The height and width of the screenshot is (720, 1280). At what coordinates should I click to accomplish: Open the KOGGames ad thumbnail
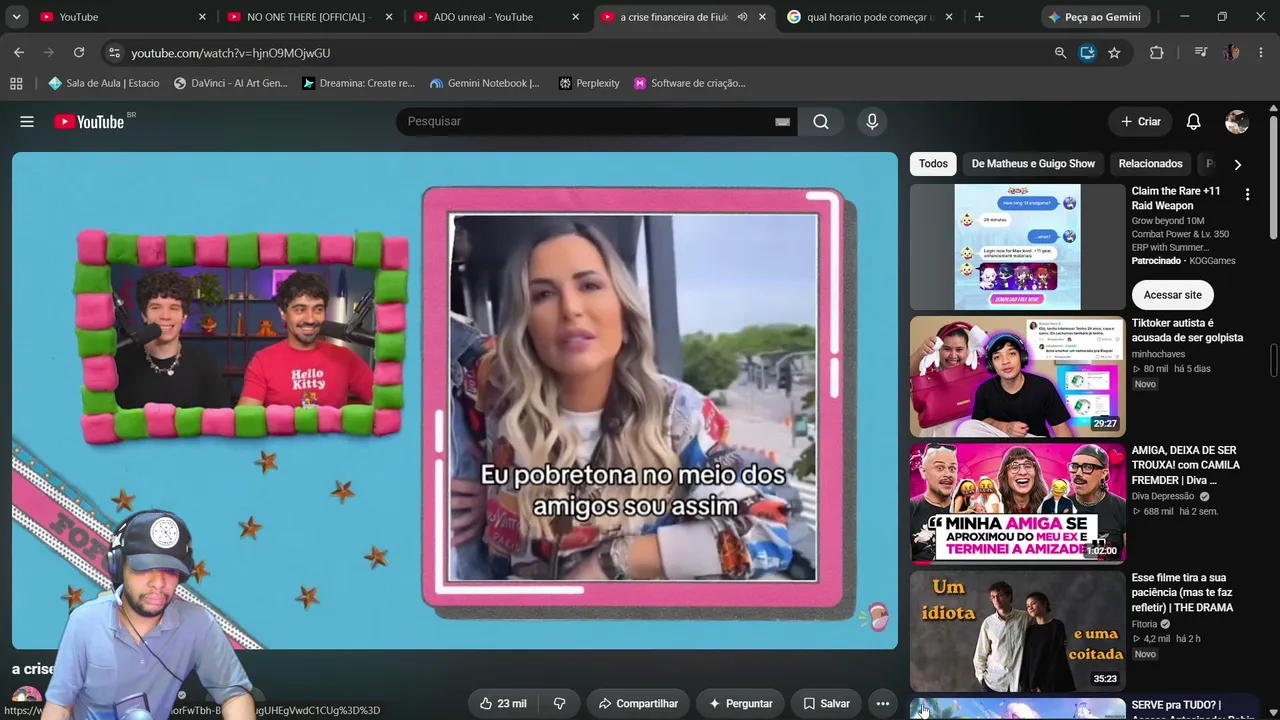[1018, 247]
